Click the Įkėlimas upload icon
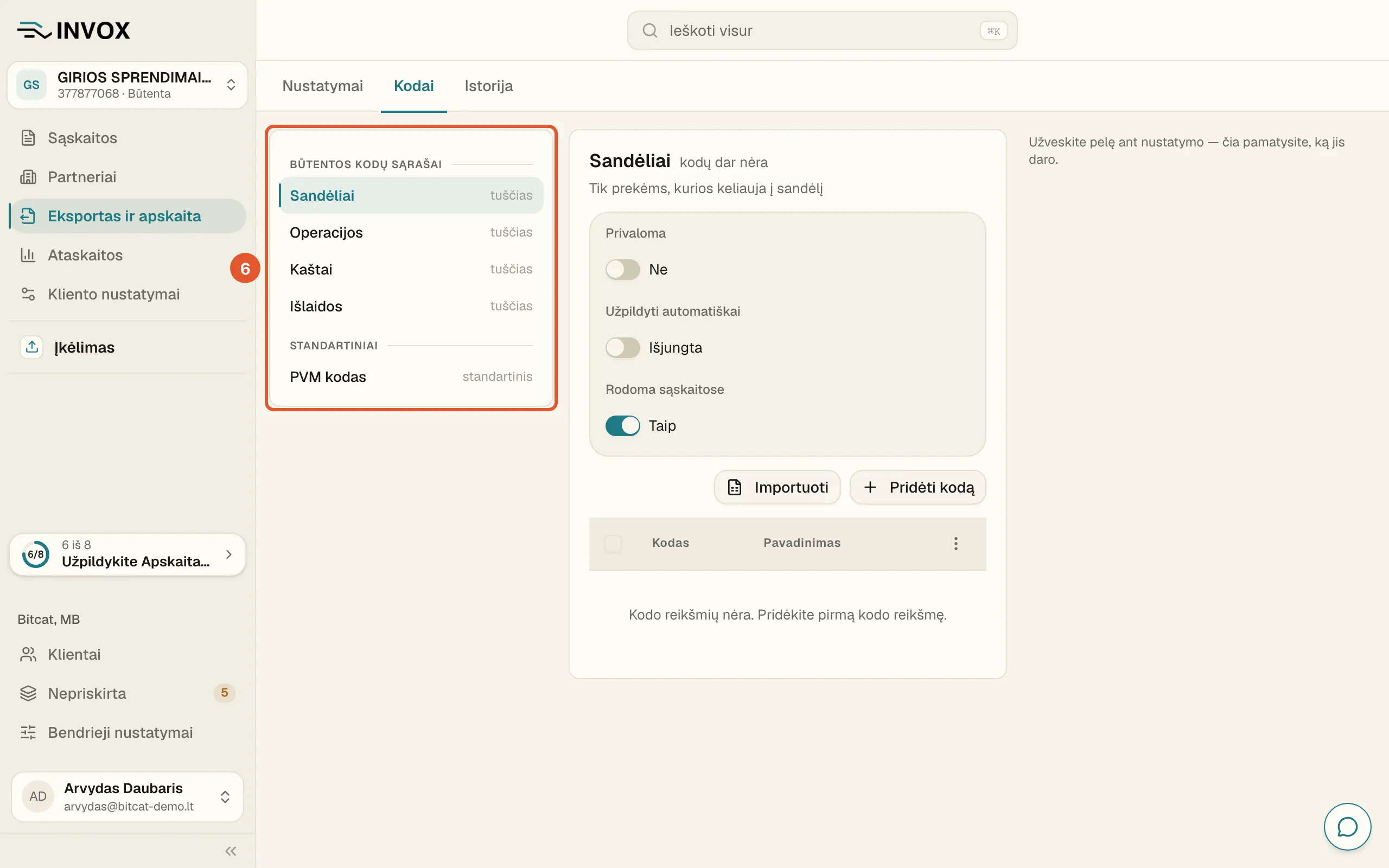 click(x=31, y=347)
